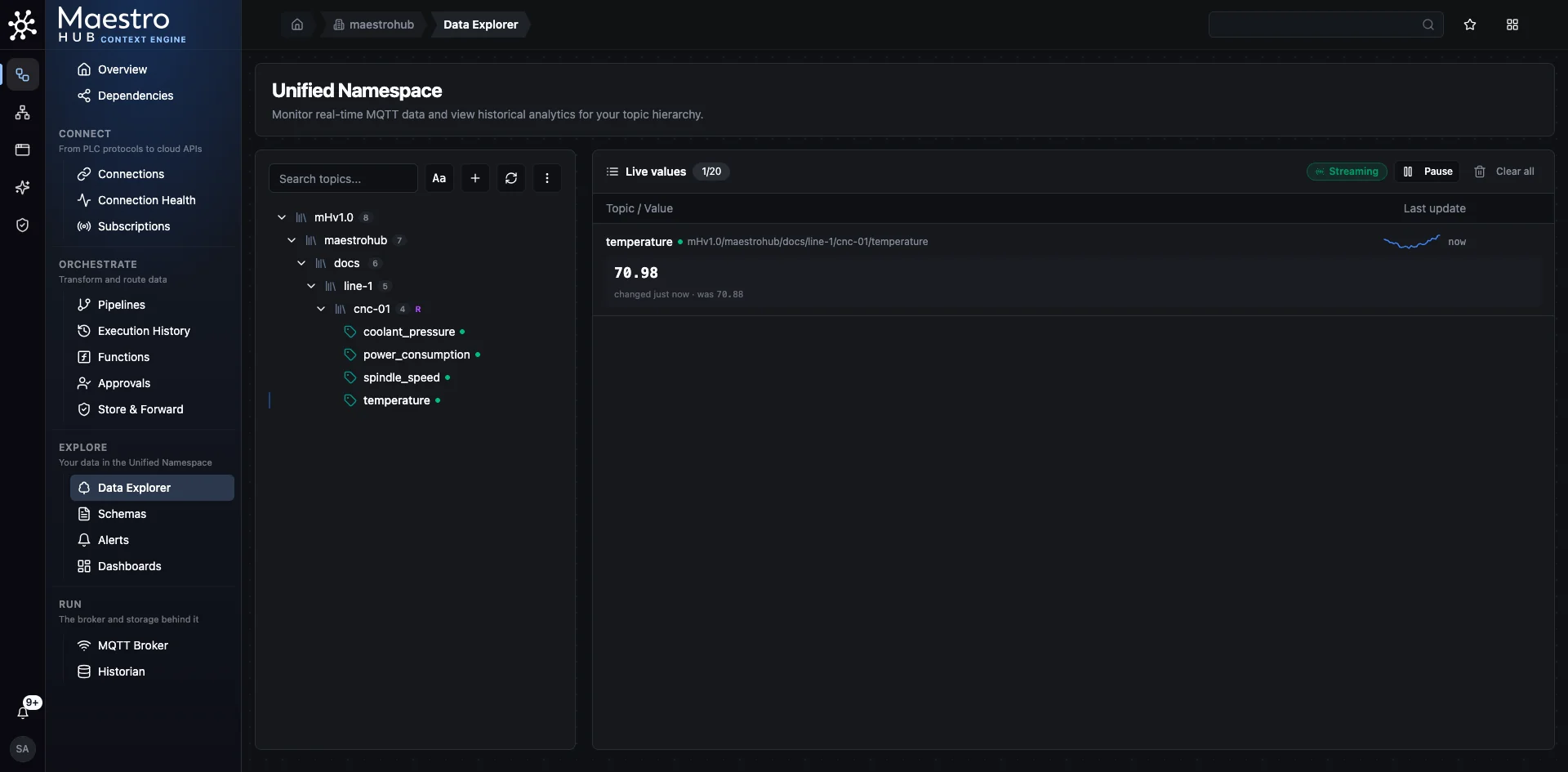Open the AI sparkle icon in left rail
The height and width of the screenshot is (772, 1568).
tap(22, 188)
